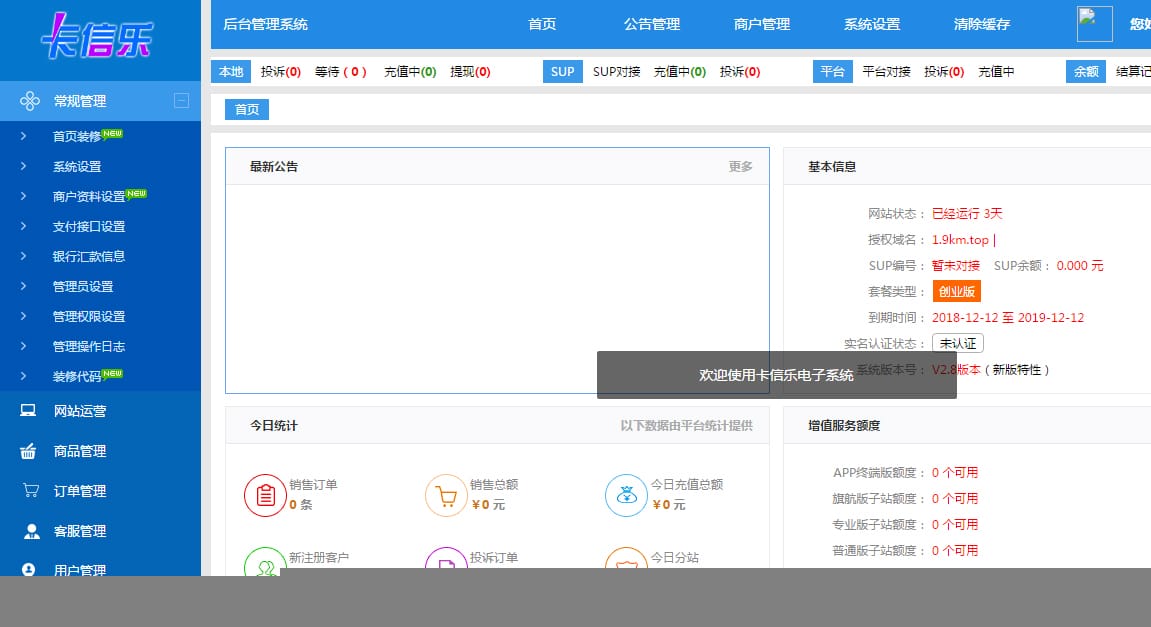Click the 用户管理 user icon
This screenshot has width=1151, height=627.
pos(27,570)
